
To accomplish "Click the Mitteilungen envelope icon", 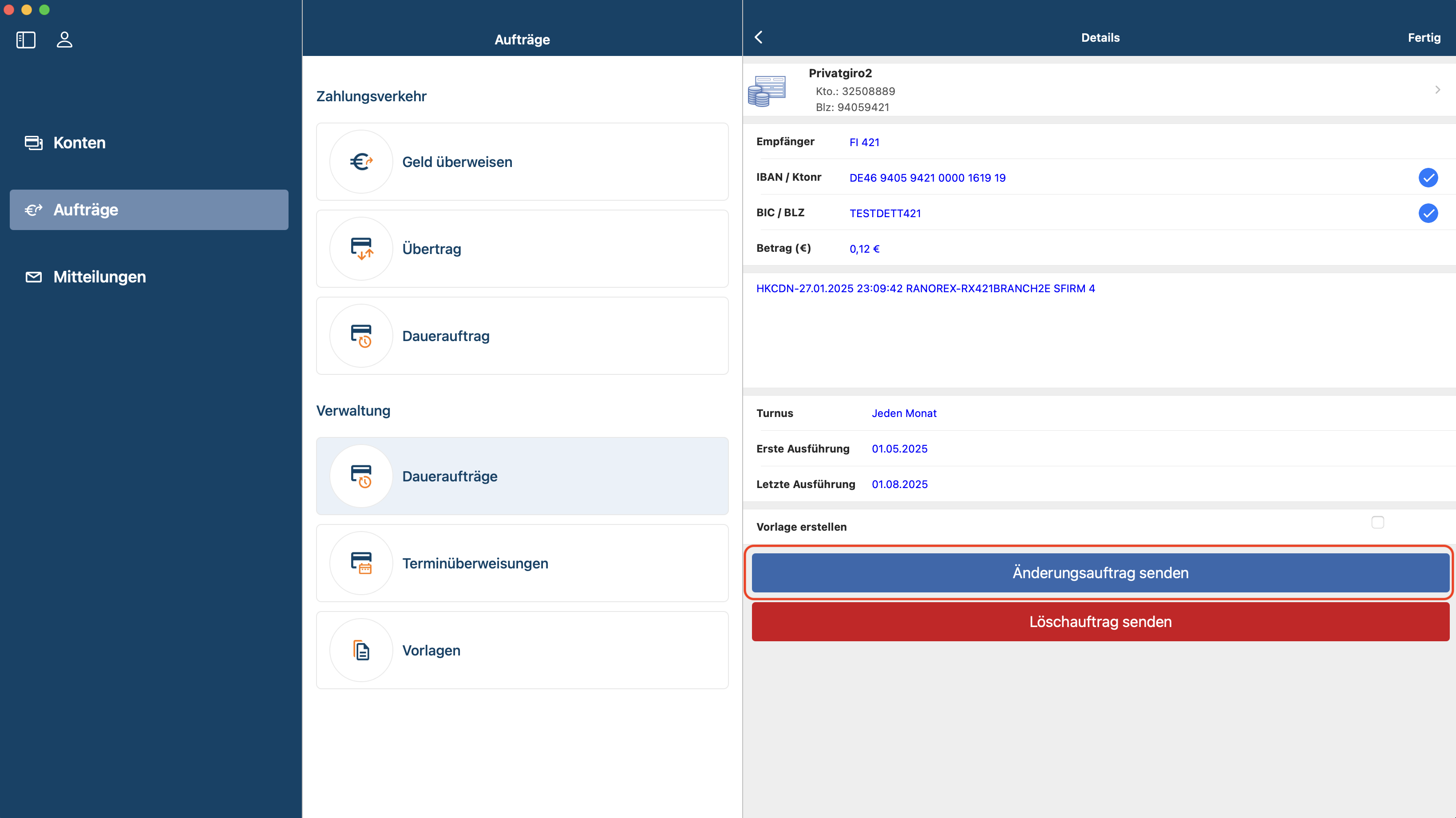I will coord(33,277).
